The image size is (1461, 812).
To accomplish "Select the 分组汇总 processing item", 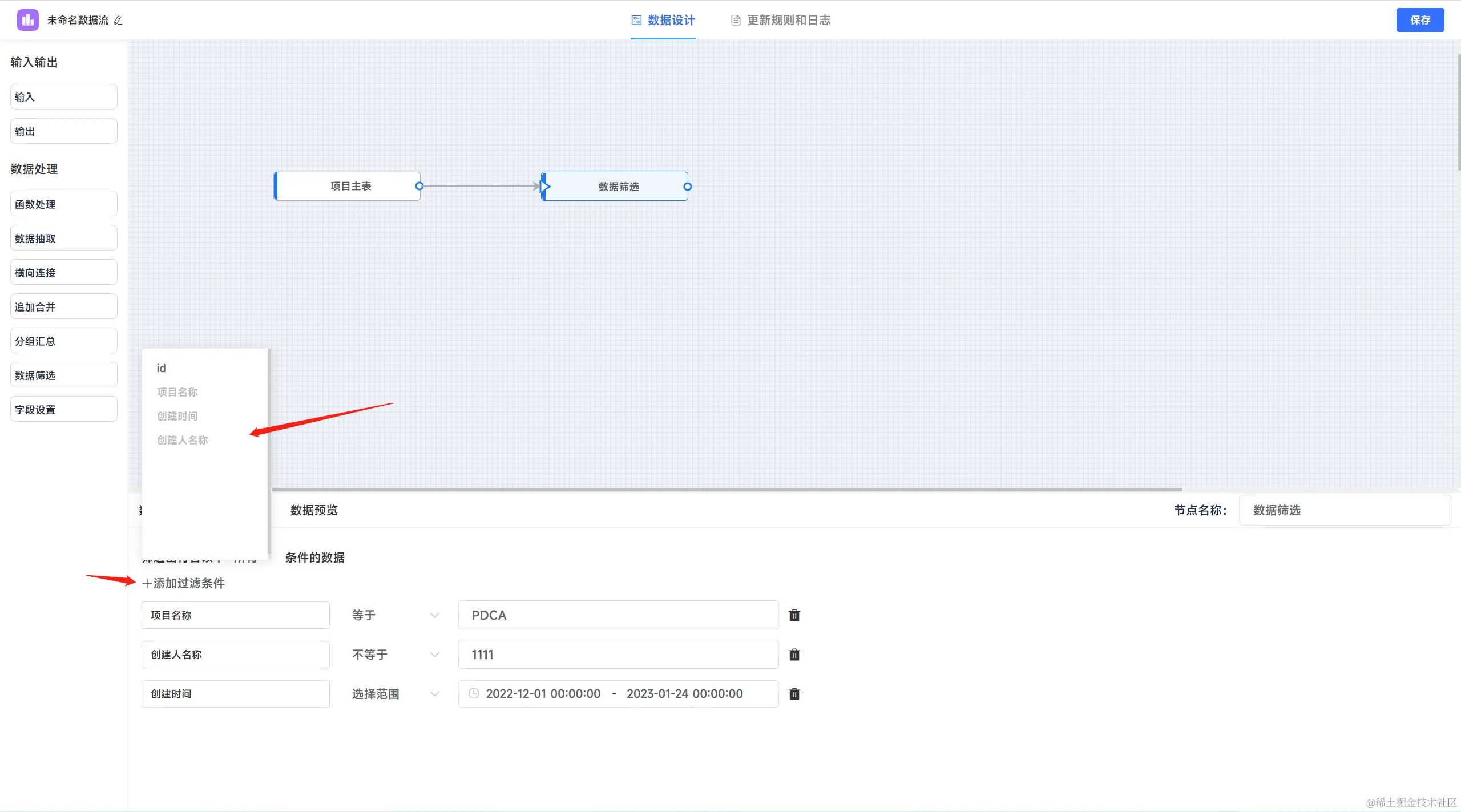I will point(63,341).
